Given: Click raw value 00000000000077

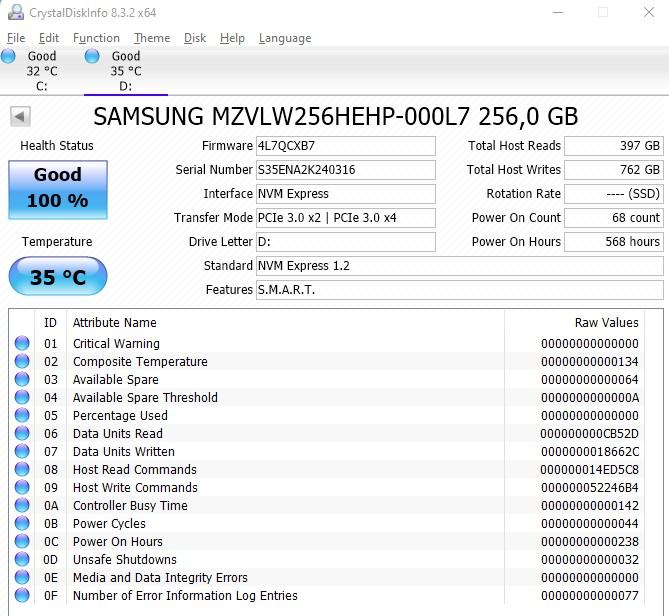Looking at the screenshot, I should [590, 596].
